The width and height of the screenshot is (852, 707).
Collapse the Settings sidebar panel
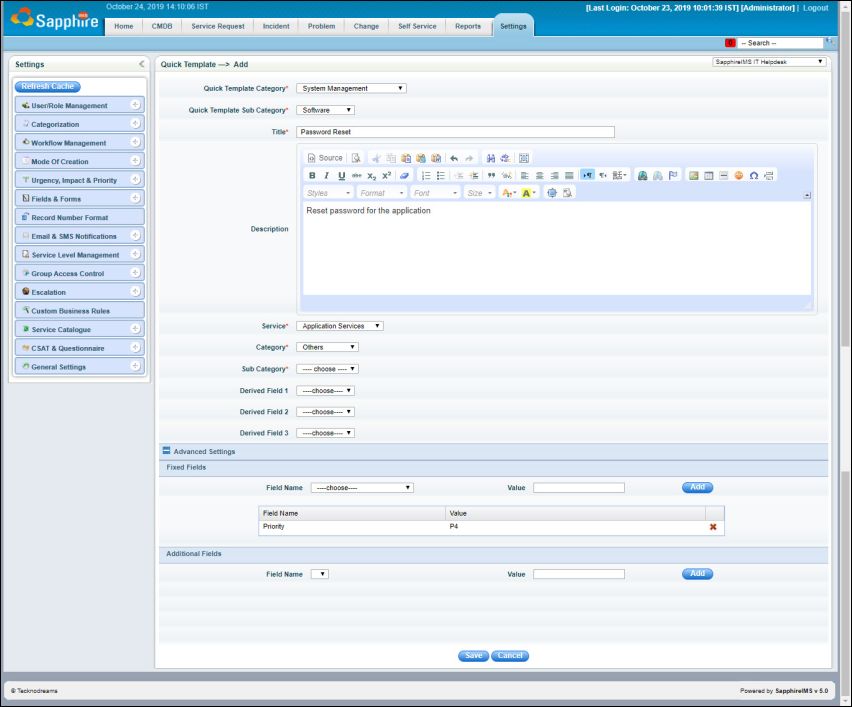(141, 65)
